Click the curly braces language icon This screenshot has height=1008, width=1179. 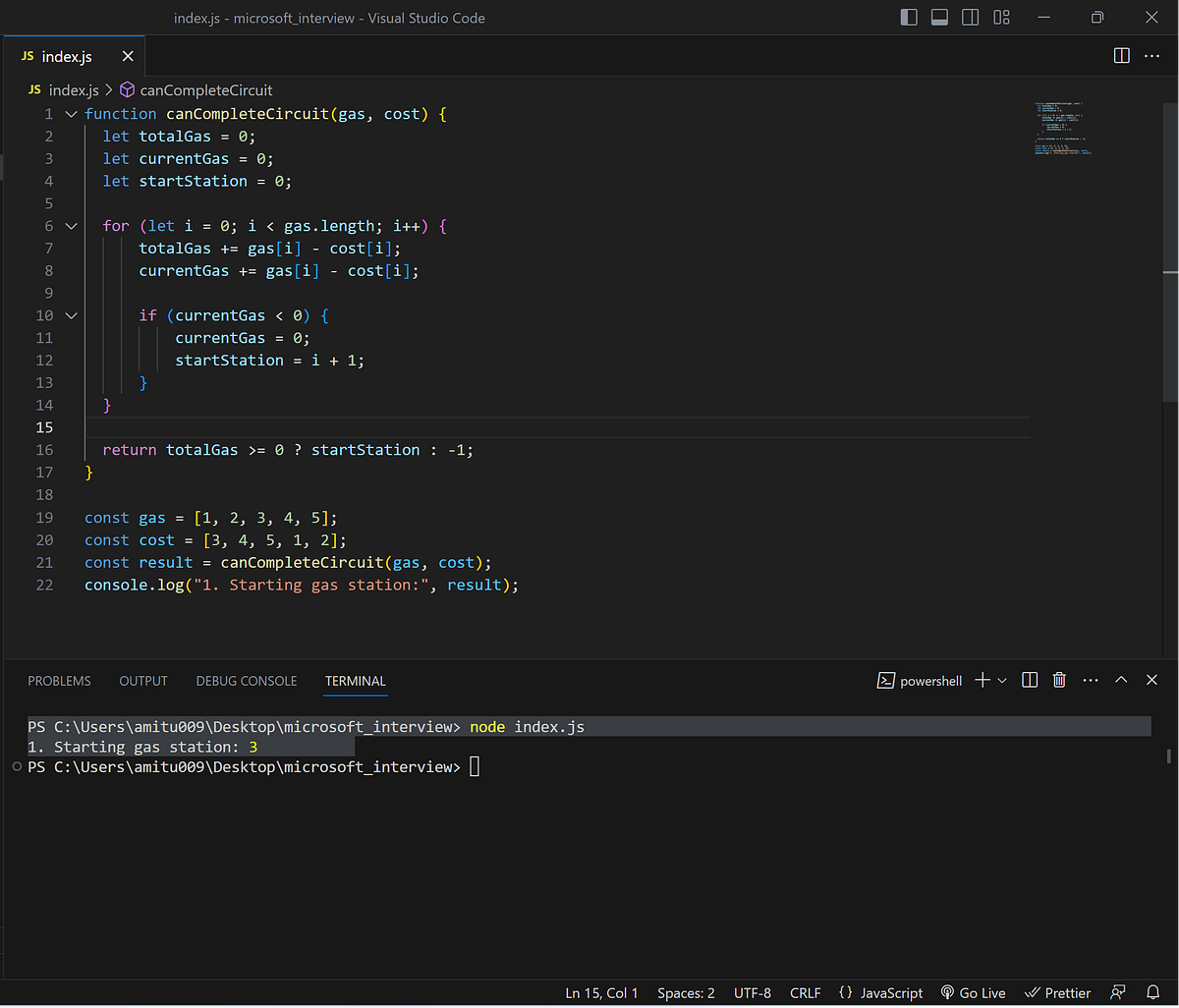click(846, 993)
